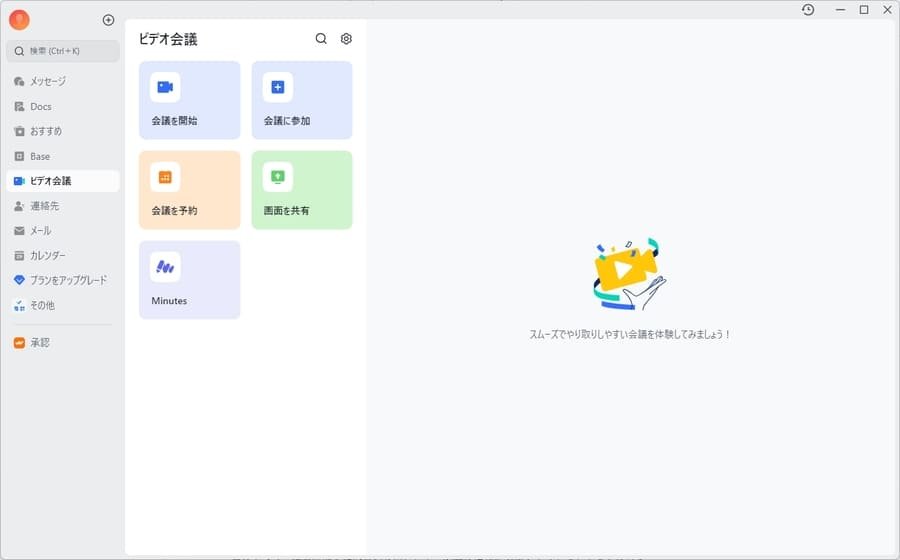Open video meeting settings gear icon
900x560 pixels.
pos(346,38)
